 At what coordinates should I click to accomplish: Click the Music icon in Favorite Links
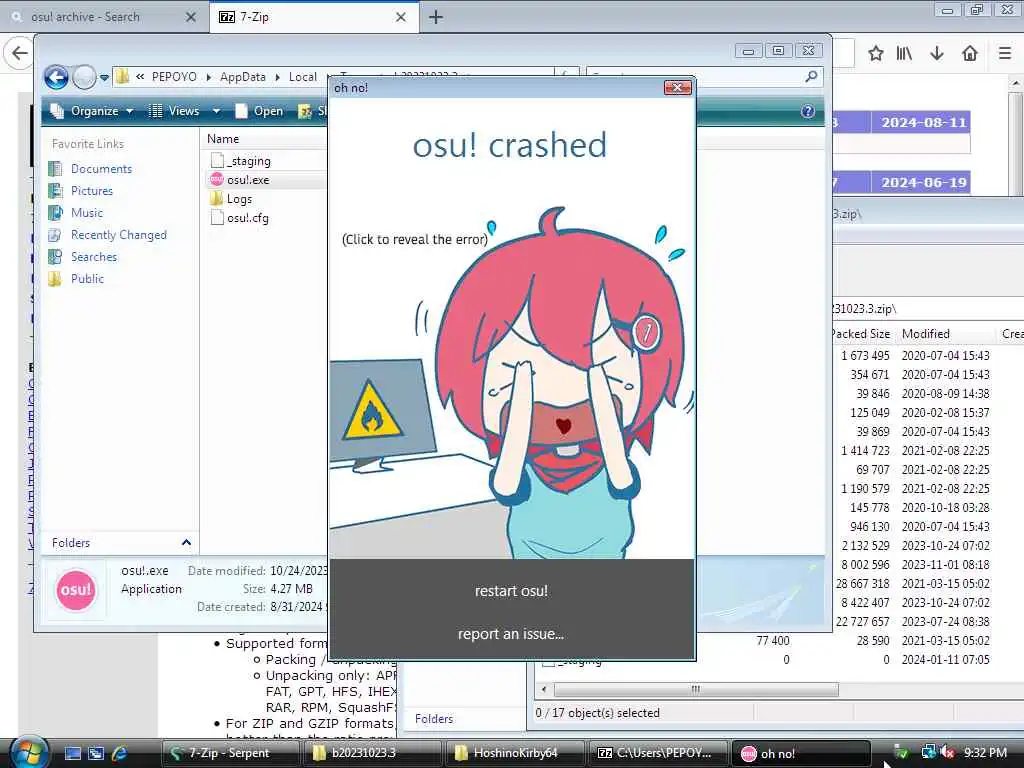click(56, 213)
